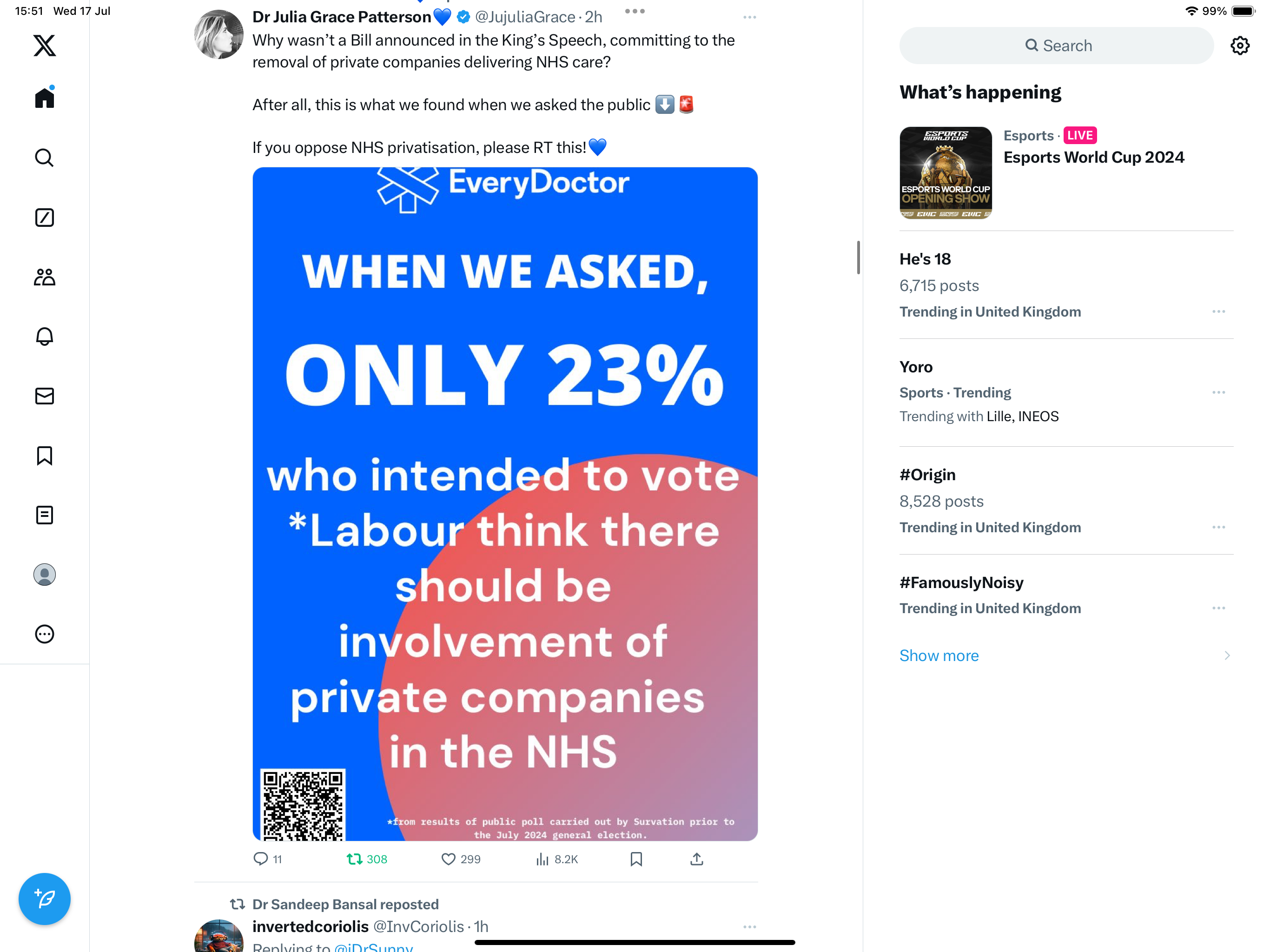
Task: Open Messages envelope in sidebar
Action: [44, 396]
